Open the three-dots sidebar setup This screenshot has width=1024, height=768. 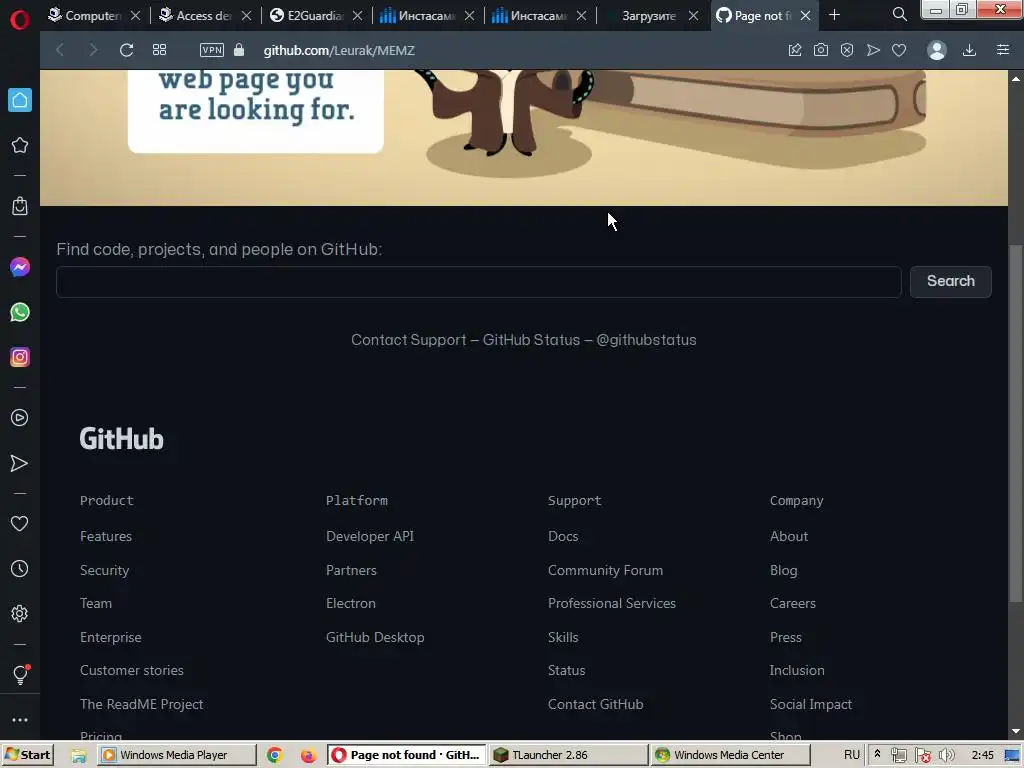(x=20, y=720)
